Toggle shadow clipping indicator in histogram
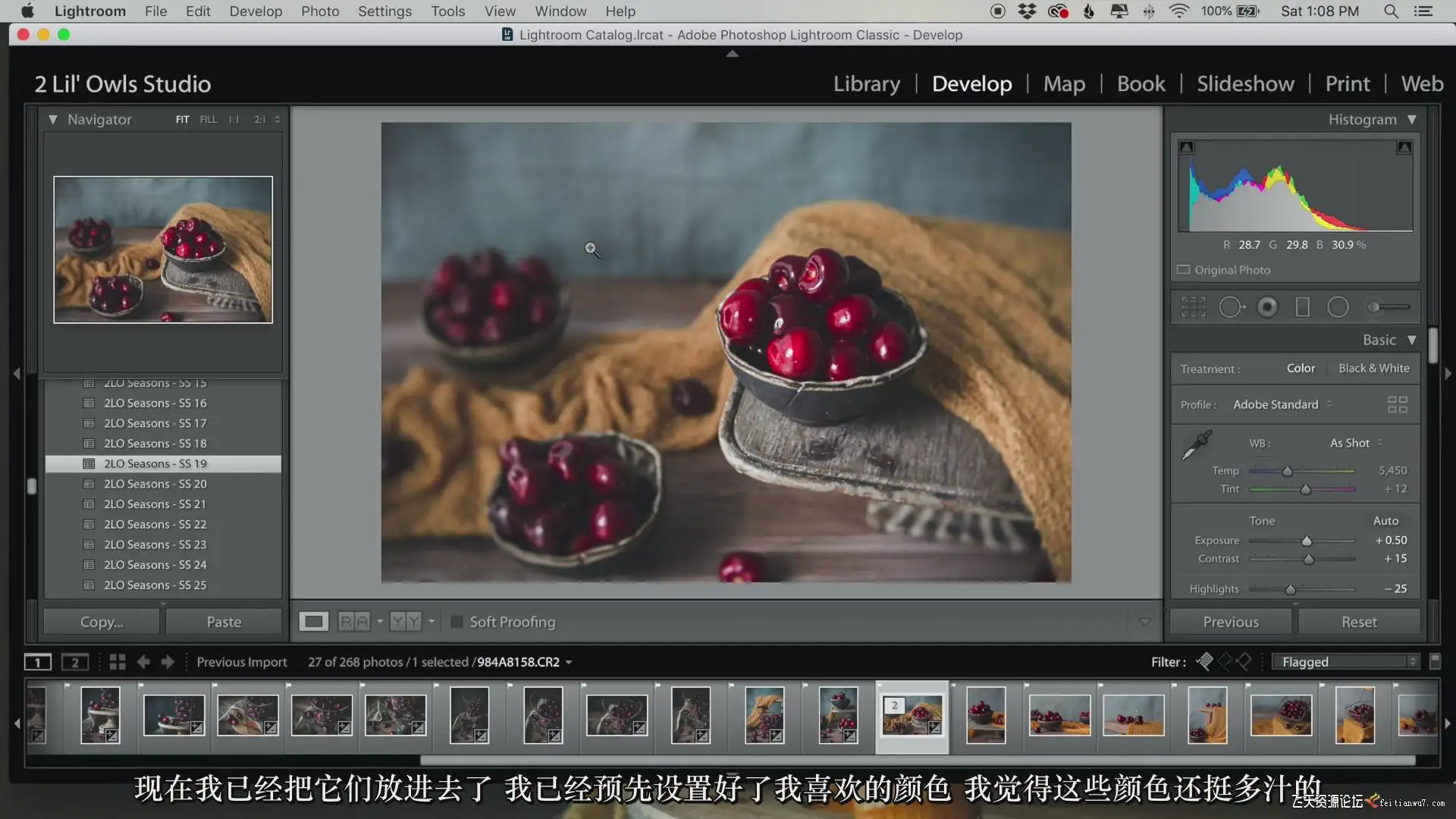This screenshot has height=819, width=1456. [x=1187, y=147]
